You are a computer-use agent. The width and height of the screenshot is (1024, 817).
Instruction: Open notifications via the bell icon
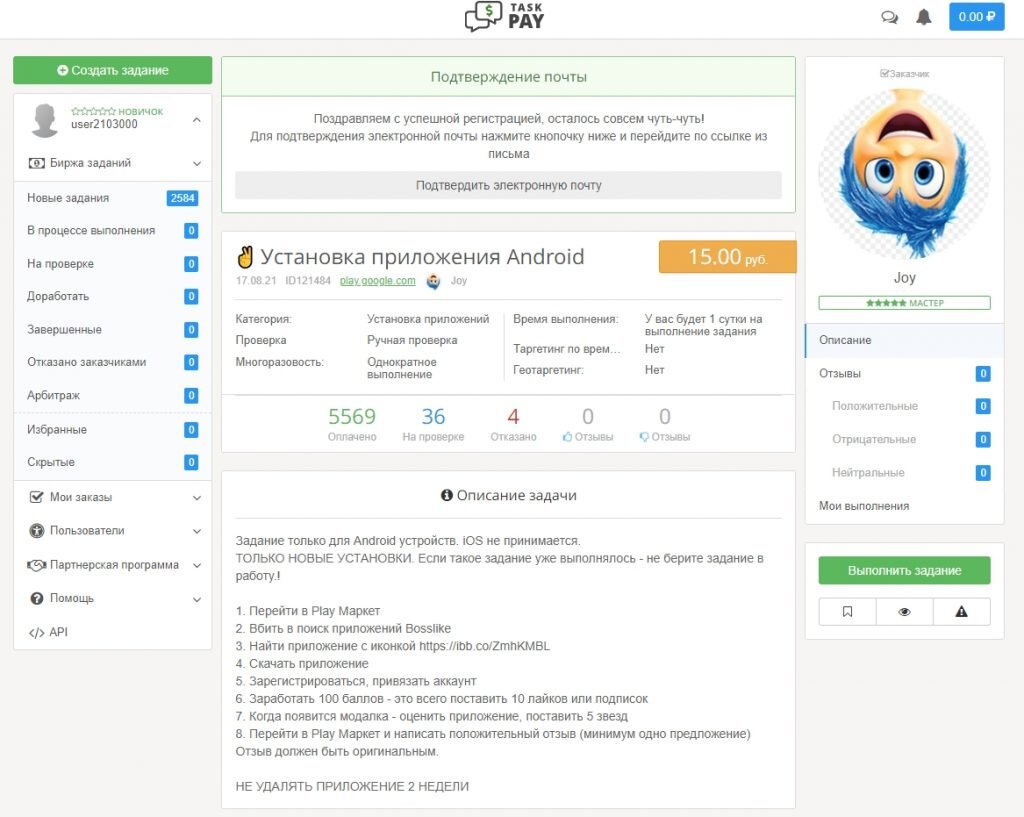pos(923,17)
